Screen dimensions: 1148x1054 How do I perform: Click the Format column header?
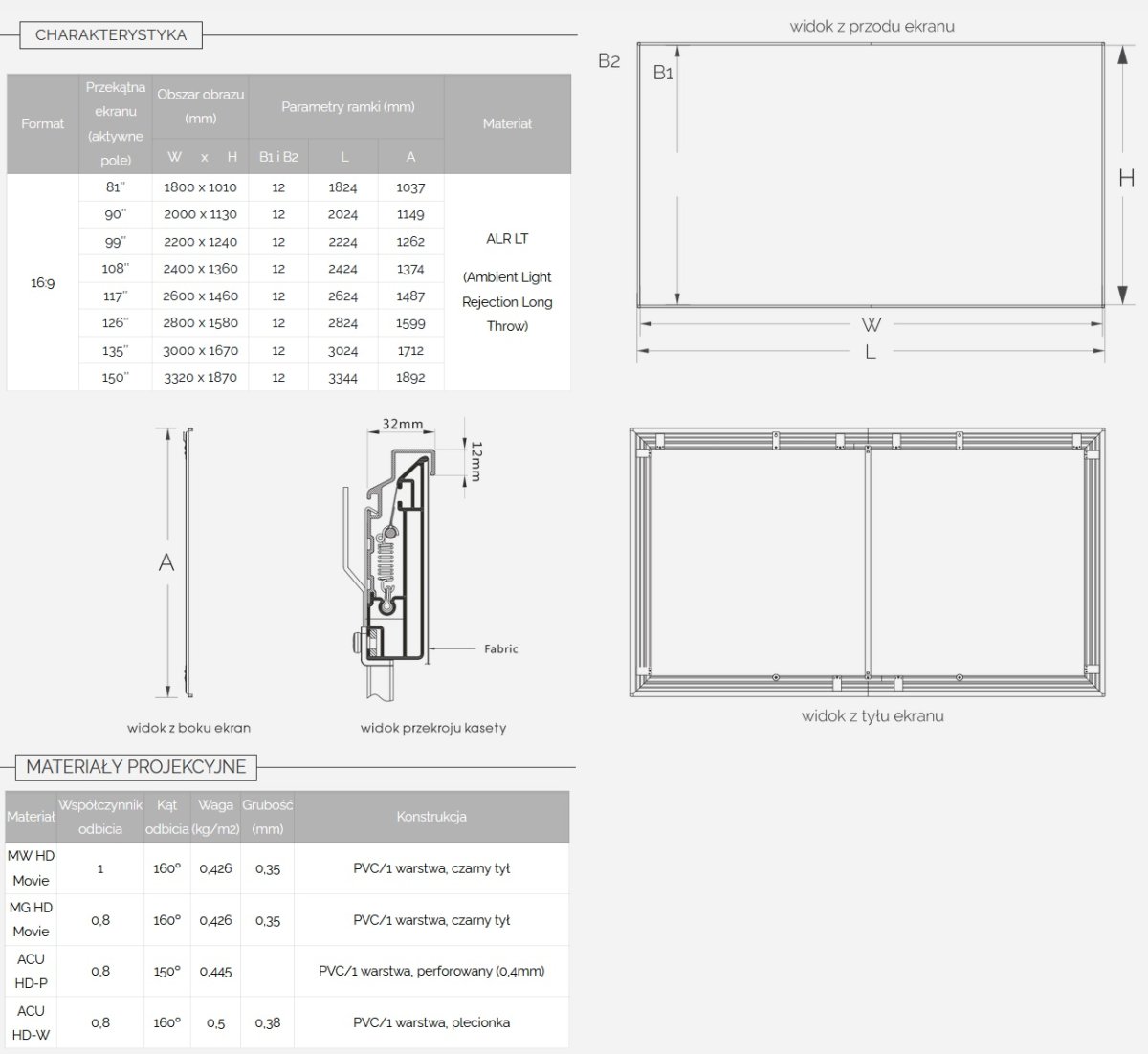(x=42, y=123)
